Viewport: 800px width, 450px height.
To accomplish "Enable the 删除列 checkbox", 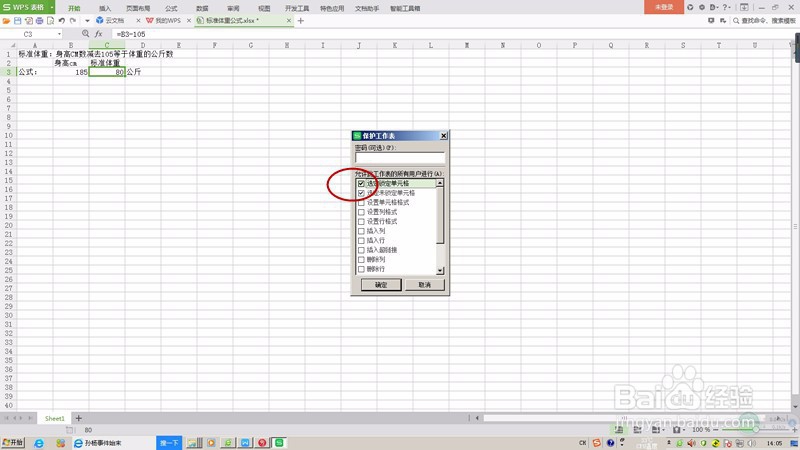I will [x=361, y=260].
